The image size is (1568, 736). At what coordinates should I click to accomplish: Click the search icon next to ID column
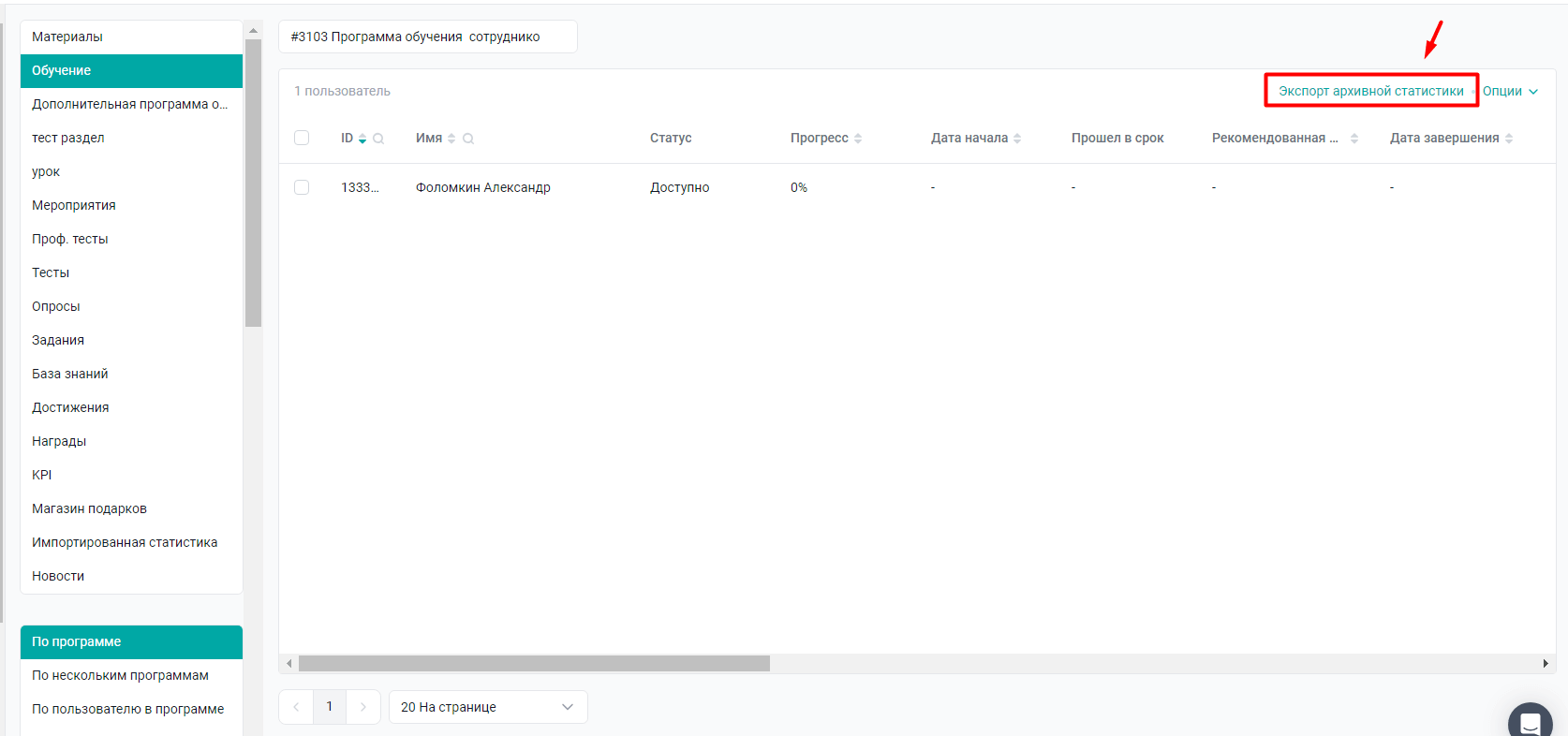[378, 139]
